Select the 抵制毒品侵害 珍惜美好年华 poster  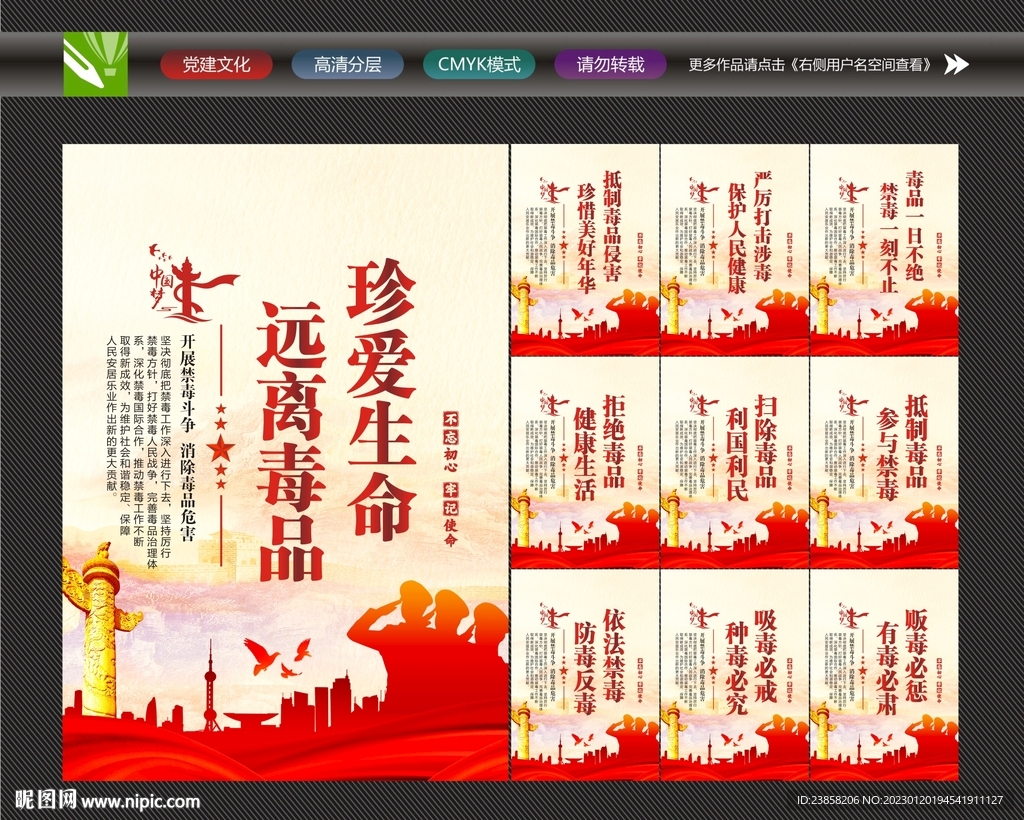click(585, 249)
